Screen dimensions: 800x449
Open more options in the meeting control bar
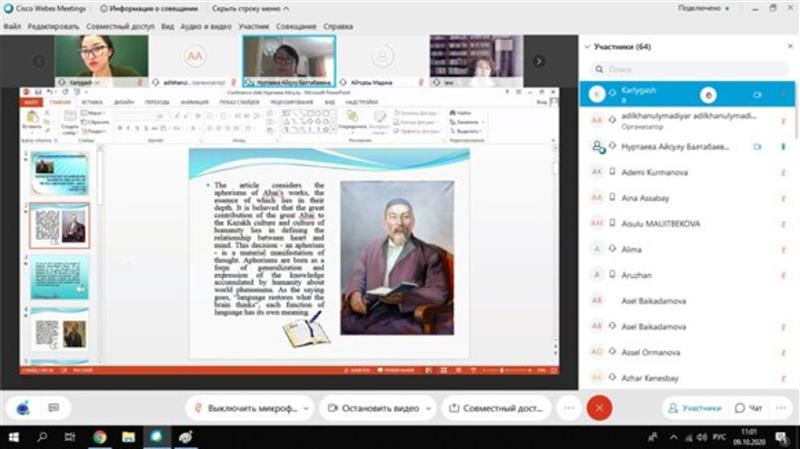(x=568, y=408)
